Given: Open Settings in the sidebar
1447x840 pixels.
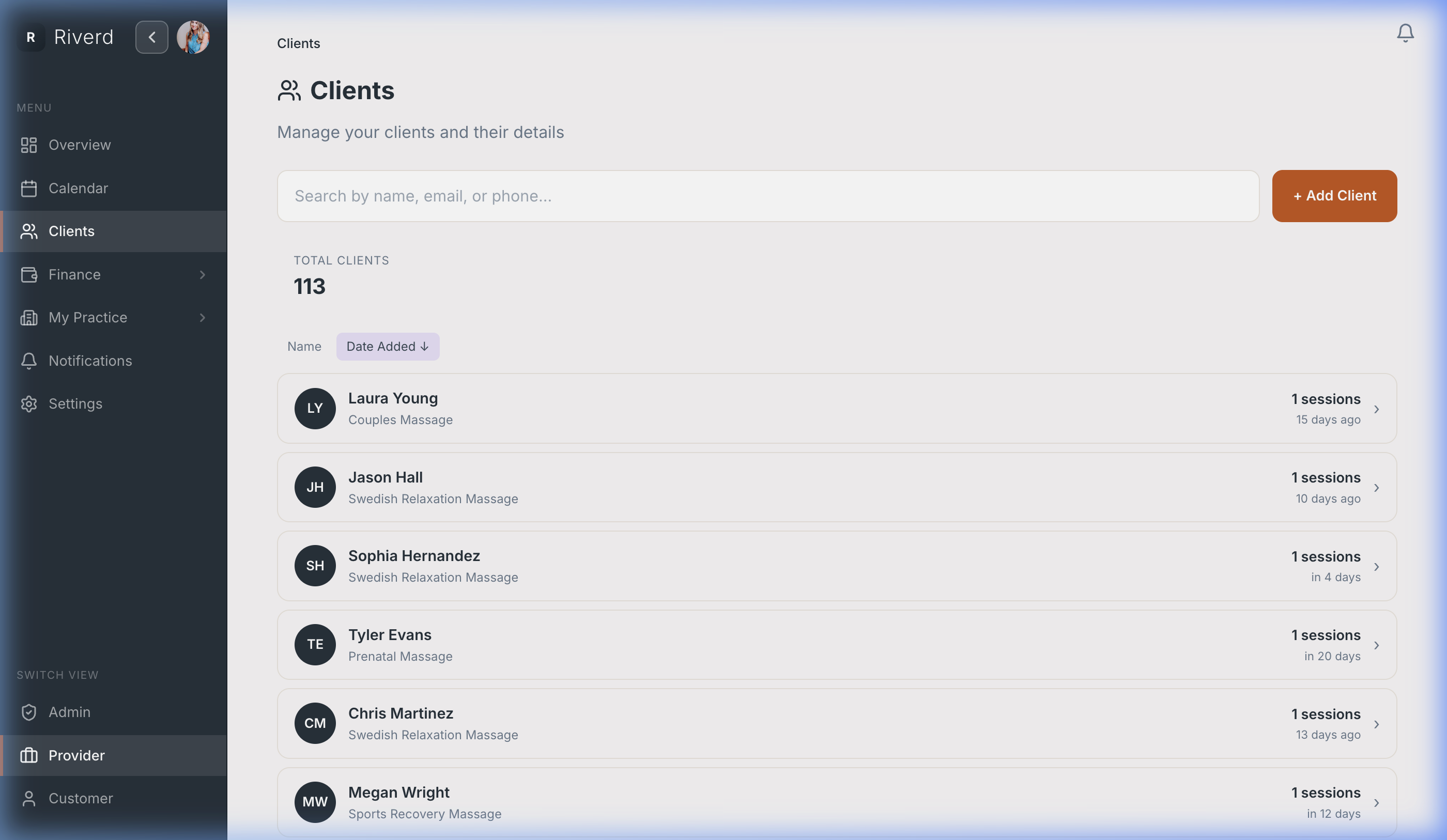Looking at the screenshot, I should click(75, 403).
